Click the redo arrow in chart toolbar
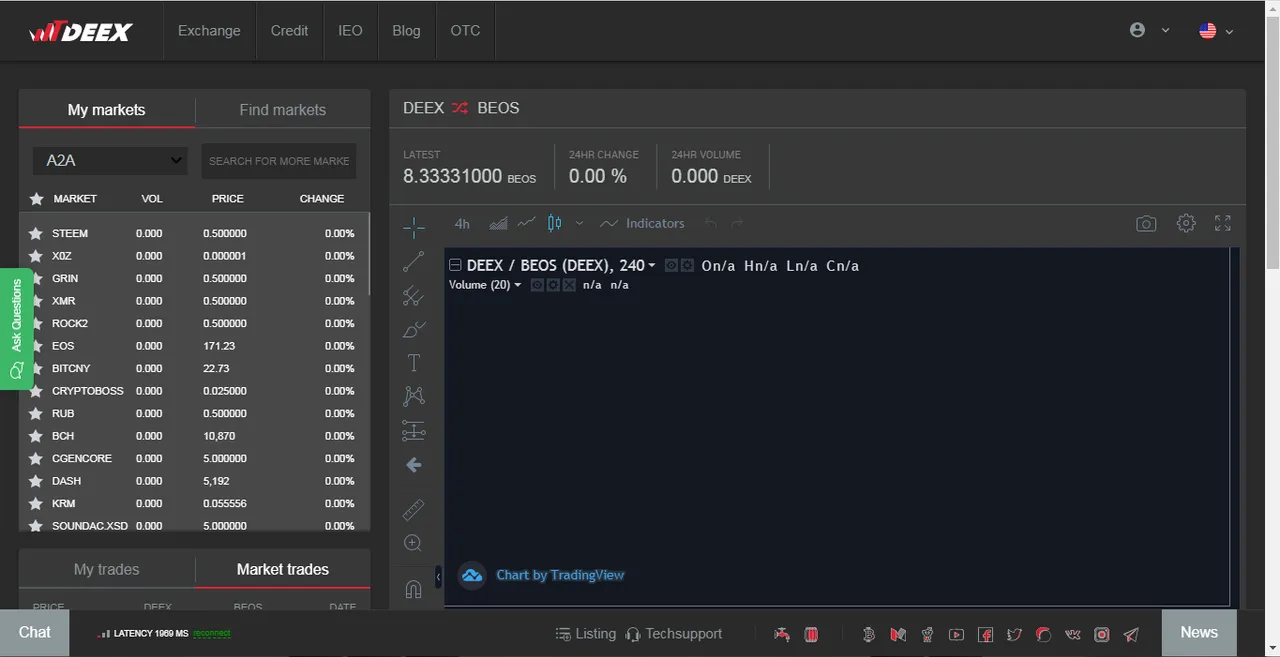Image resolution: width=1280 pixels, height=657 pixels. (738, 223)
